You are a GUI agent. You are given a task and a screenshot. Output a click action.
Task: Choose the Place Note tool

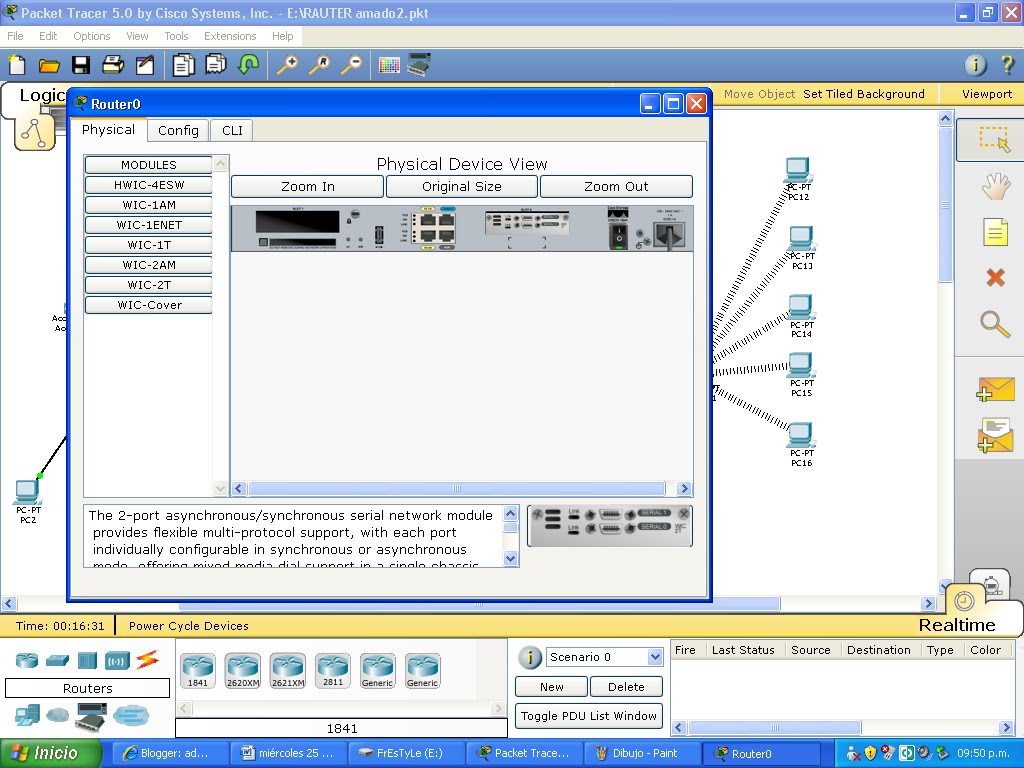[x=995, y=232]
